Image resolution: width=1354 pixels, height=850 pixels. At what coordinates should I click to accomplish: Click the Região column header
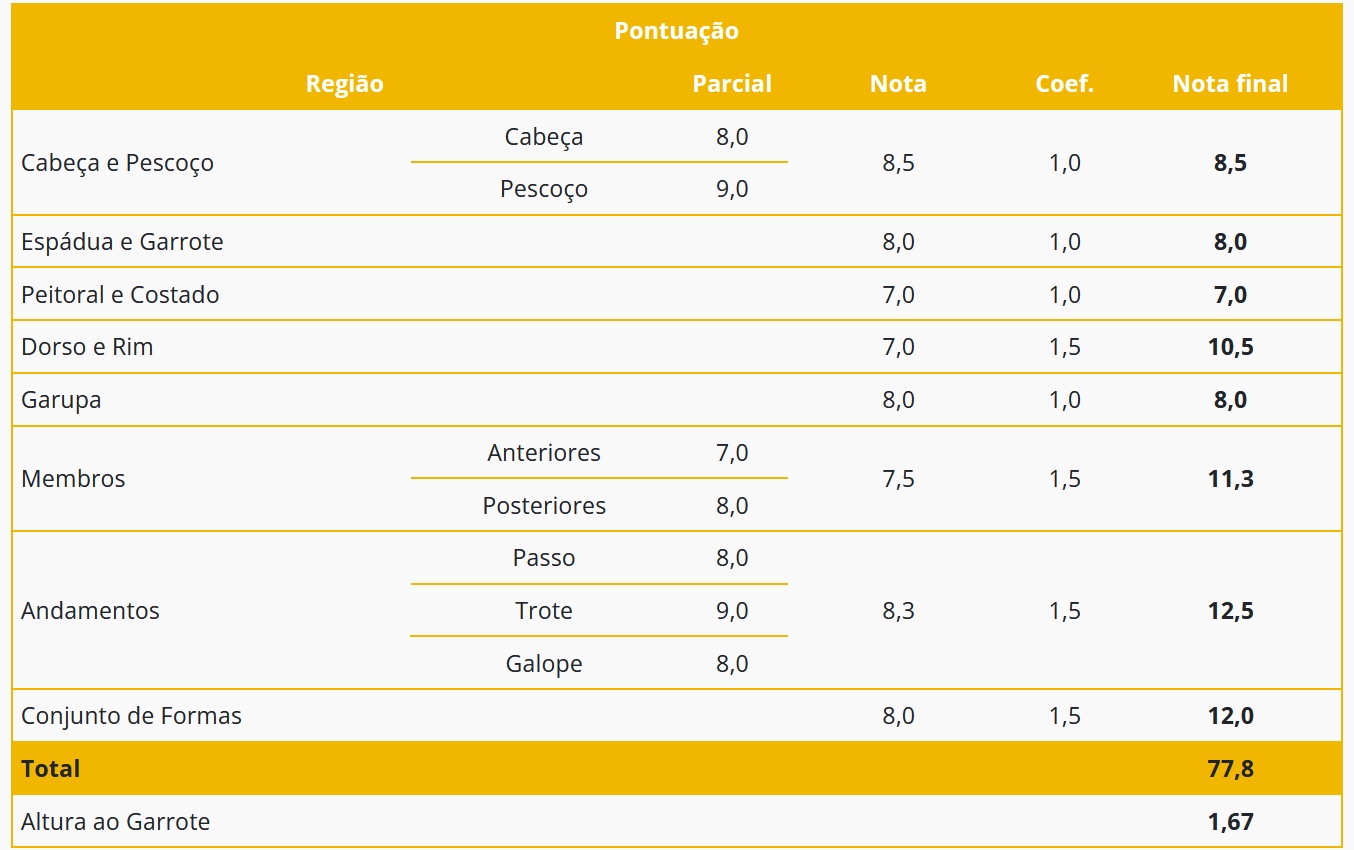[x=344, y=84]
